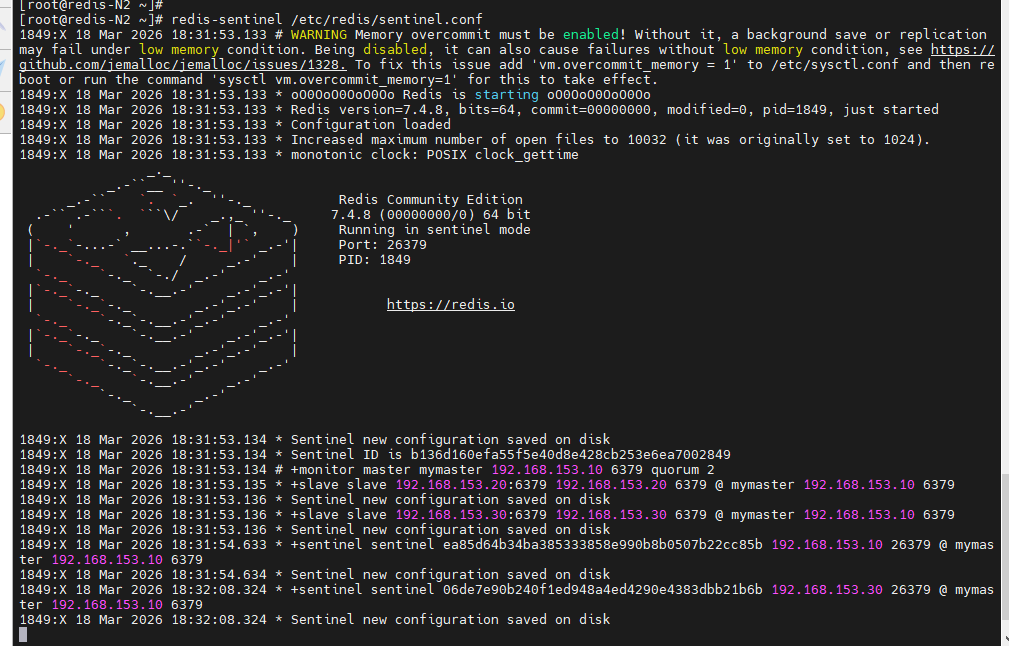Click the "sysctl vm.overcommit_memory=1" command text
This screenshot has height=646, width=1009.
click(335, 80)
